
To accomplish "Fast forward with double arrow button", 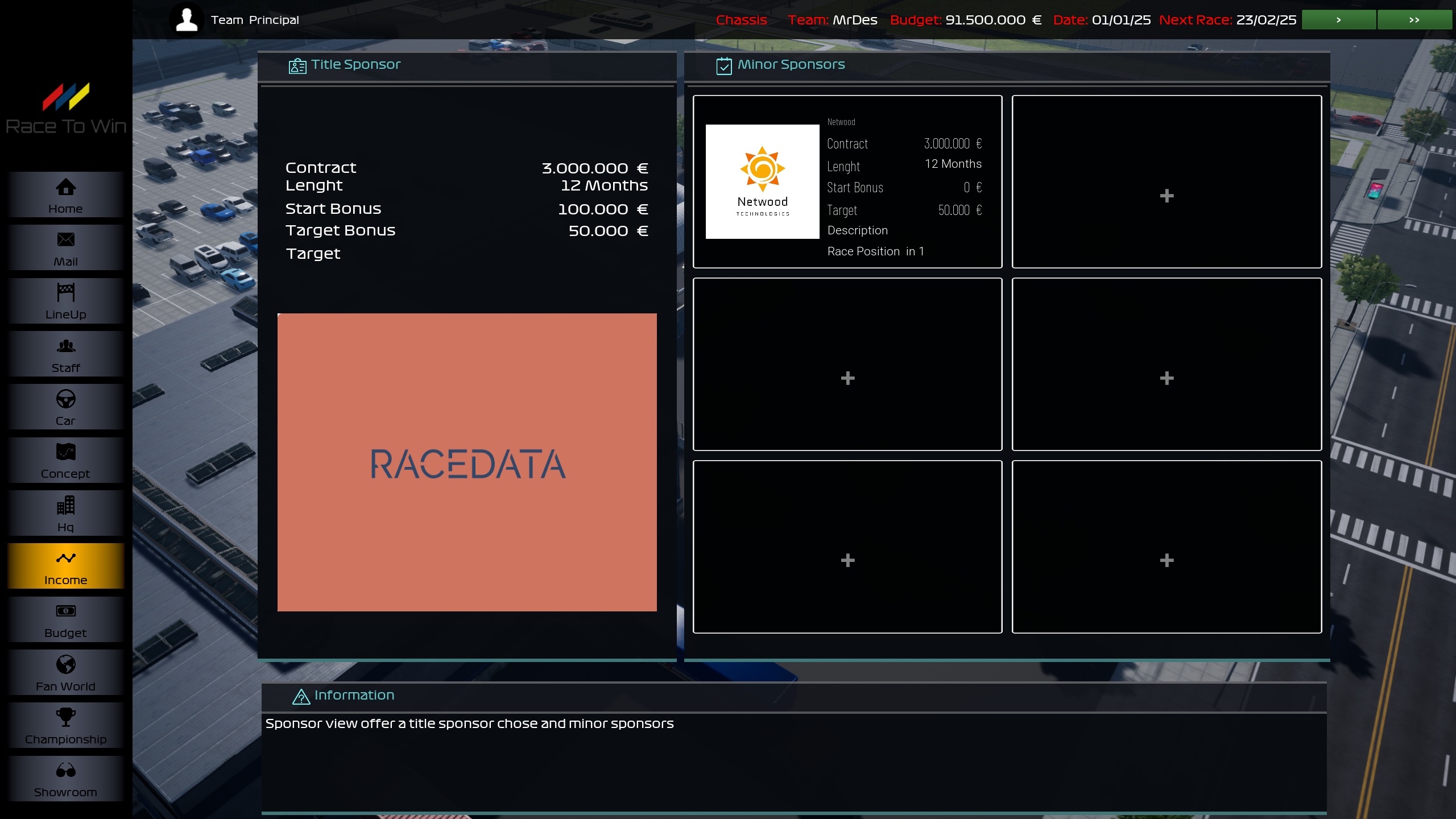I will 1414,20.
